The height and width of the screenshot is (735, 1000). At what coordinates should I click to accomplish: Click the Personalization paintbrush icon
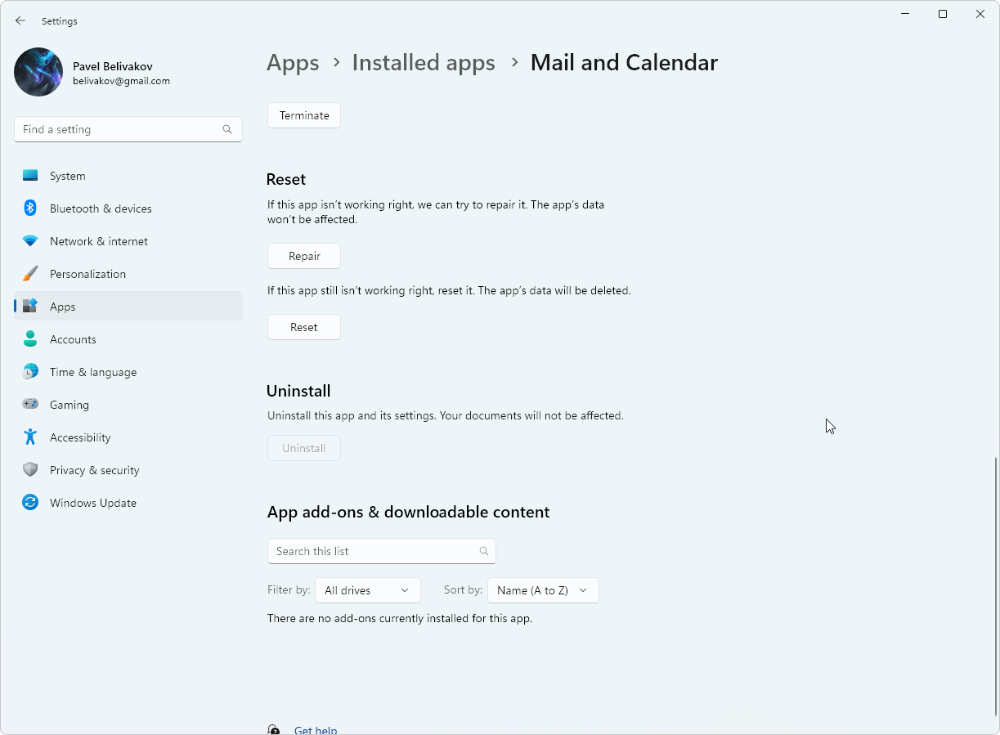30,273
